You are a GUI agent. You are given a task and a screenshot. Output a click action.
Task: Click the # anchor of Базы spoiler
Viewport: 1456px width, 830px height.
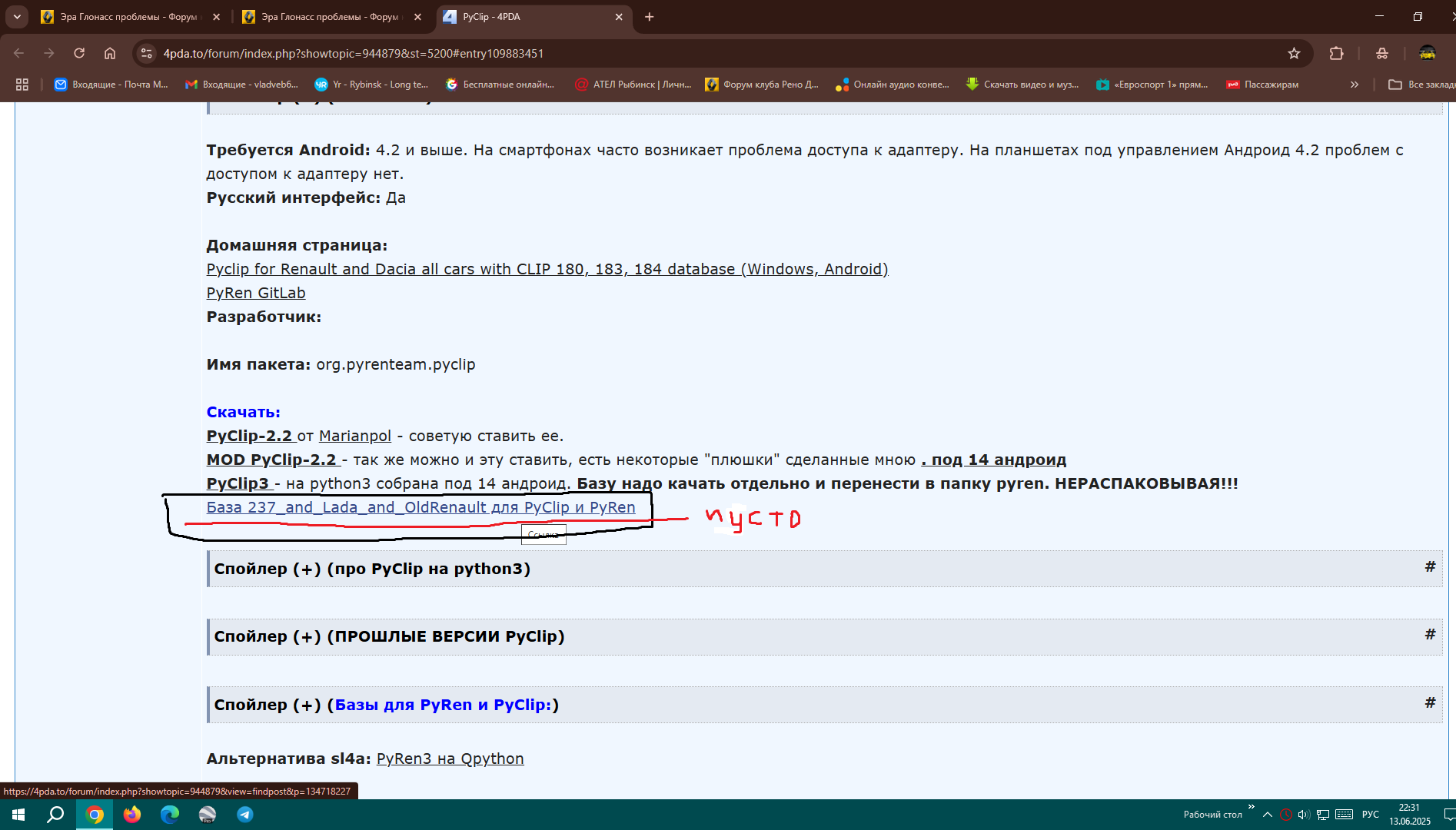(x=1430, y=702)
